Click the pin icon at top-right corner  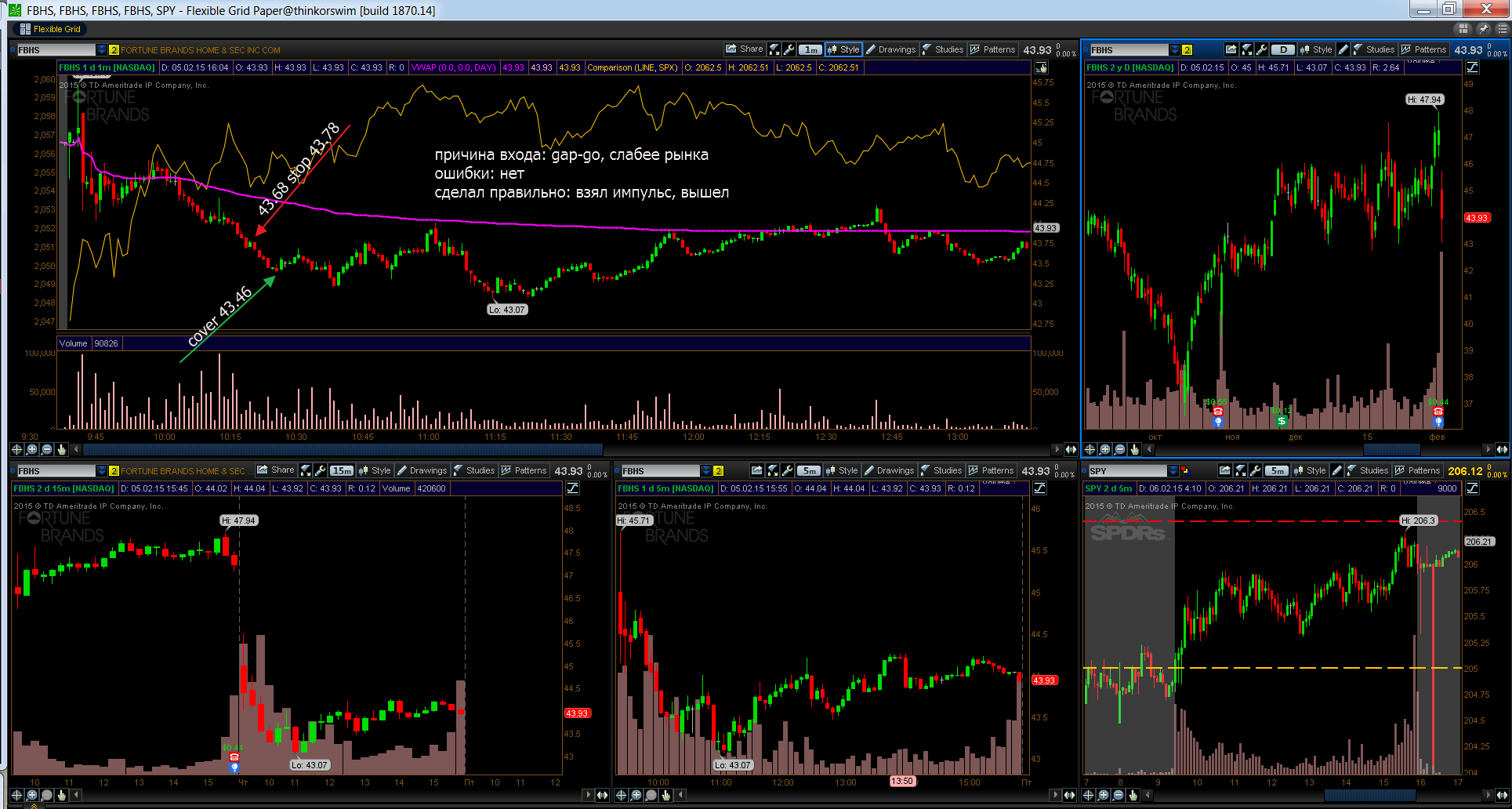pos(1483,29)
